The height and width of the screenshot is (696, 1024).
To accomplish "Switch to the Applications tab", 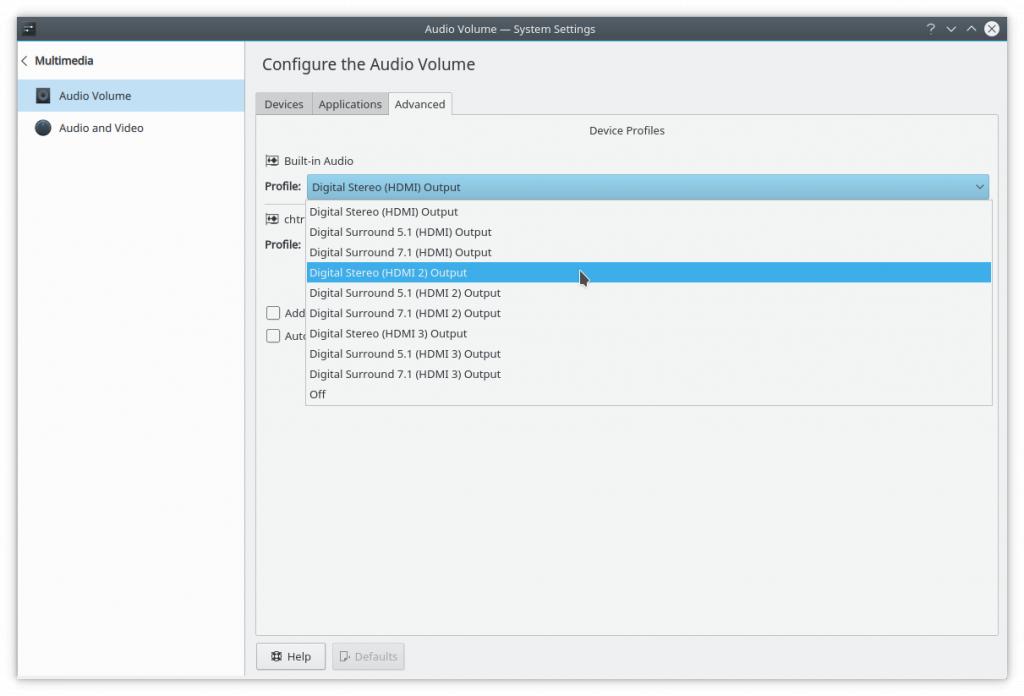I will [350, 104].
